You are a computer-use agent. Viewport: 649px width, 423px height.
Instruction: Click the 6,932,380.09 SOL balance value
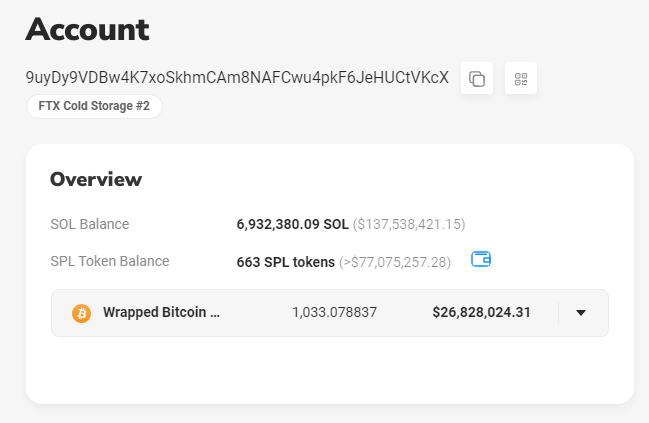point(292,224)
